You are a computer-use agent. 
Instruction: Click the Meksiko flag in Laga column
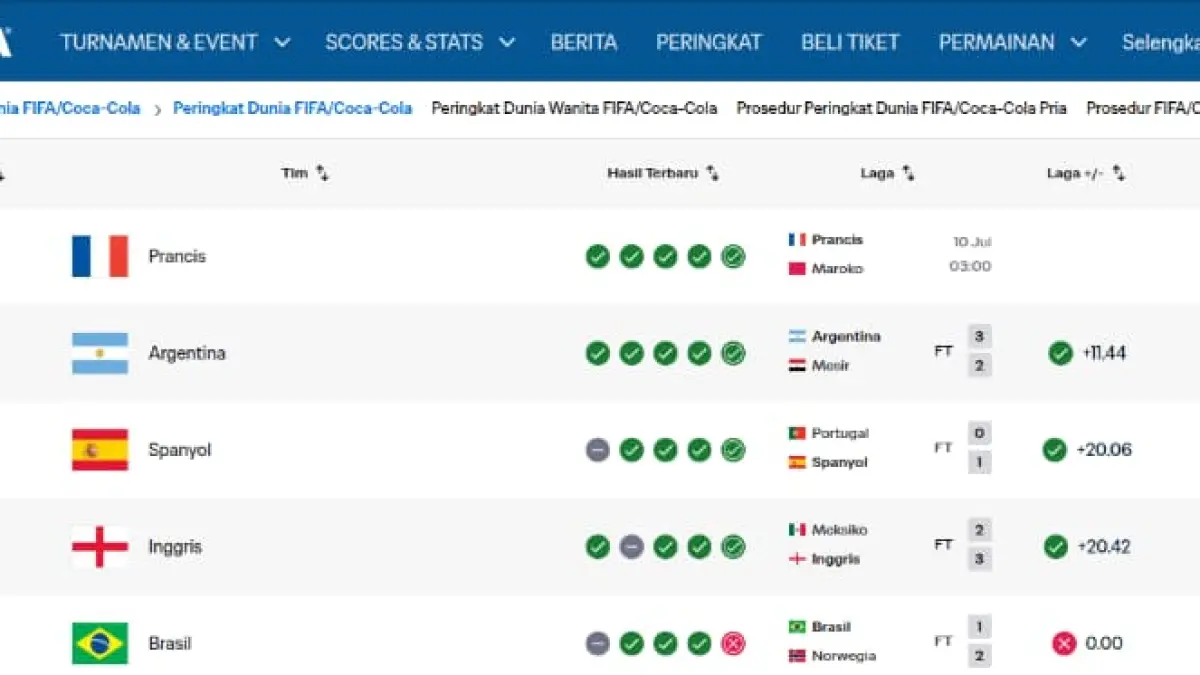click(x=797, y=530)
